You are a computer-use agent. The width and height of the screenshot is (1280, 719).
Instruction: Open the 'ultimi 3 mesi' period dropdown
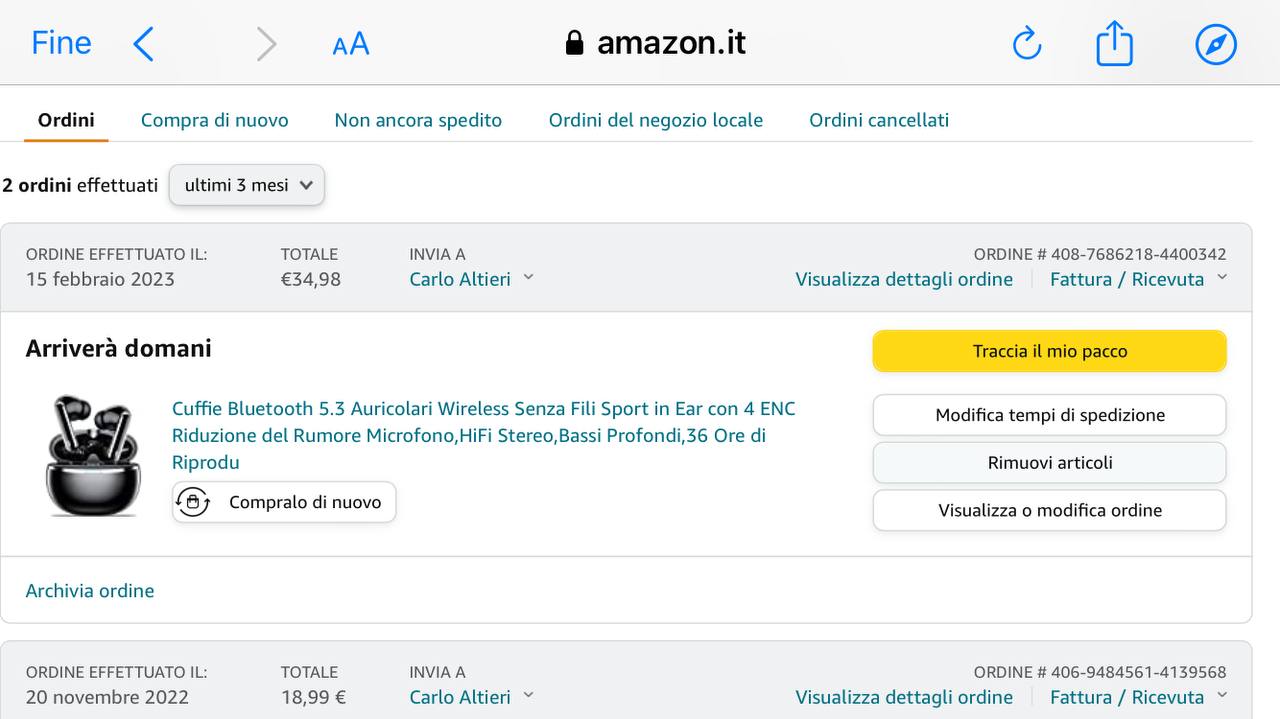[x=247, y=185]
